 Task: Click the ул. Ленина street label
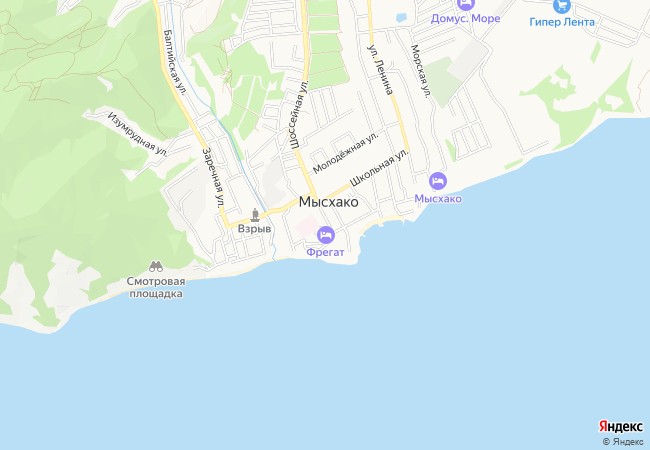click(380, 70)
